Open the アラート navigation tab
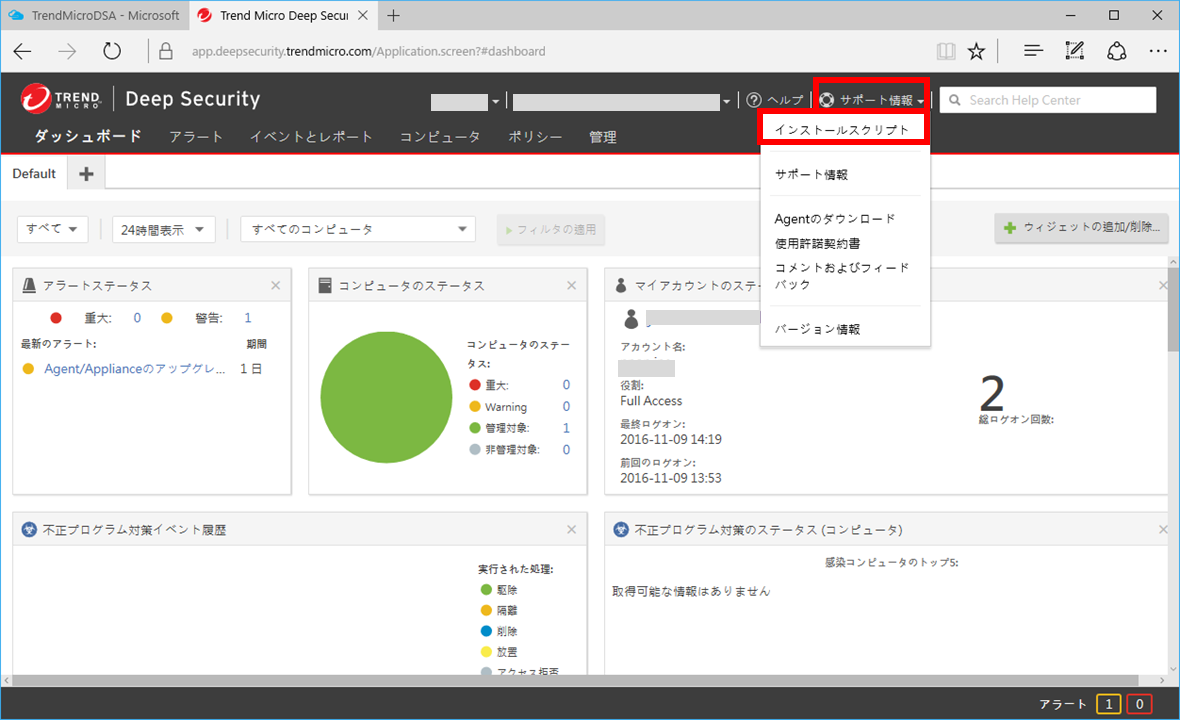1180x720 pixels. point(196,137)
